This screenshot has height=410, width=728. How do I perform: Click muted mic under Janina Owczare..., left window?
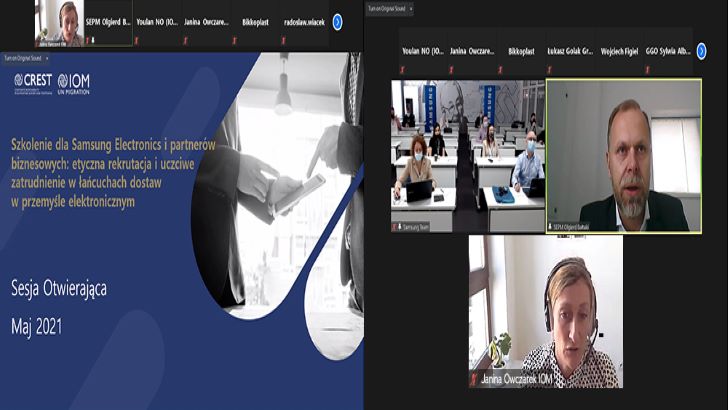tap(185, 41)
